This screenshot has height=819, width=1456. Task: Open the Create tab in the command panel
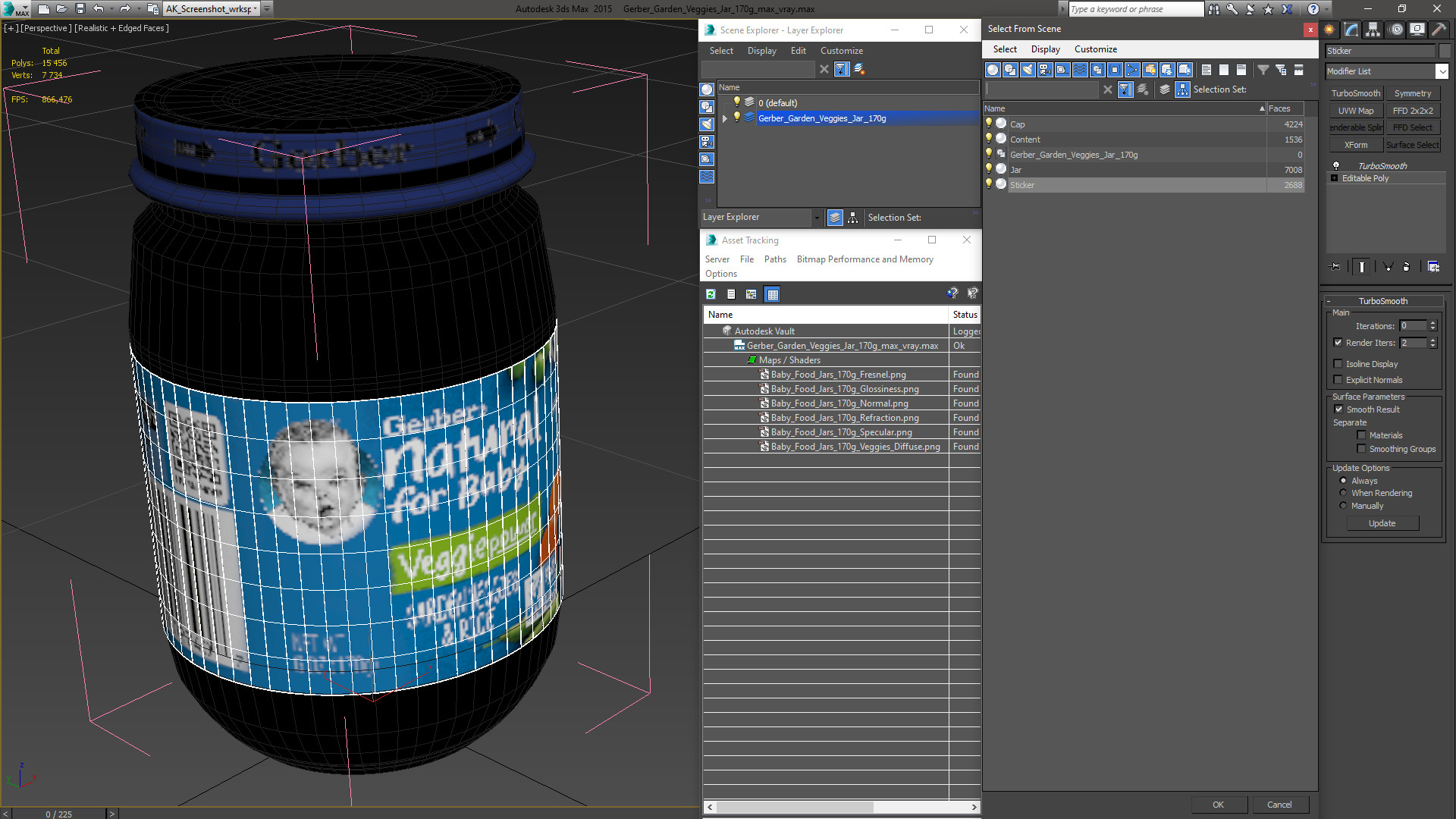pos(1329,30)
